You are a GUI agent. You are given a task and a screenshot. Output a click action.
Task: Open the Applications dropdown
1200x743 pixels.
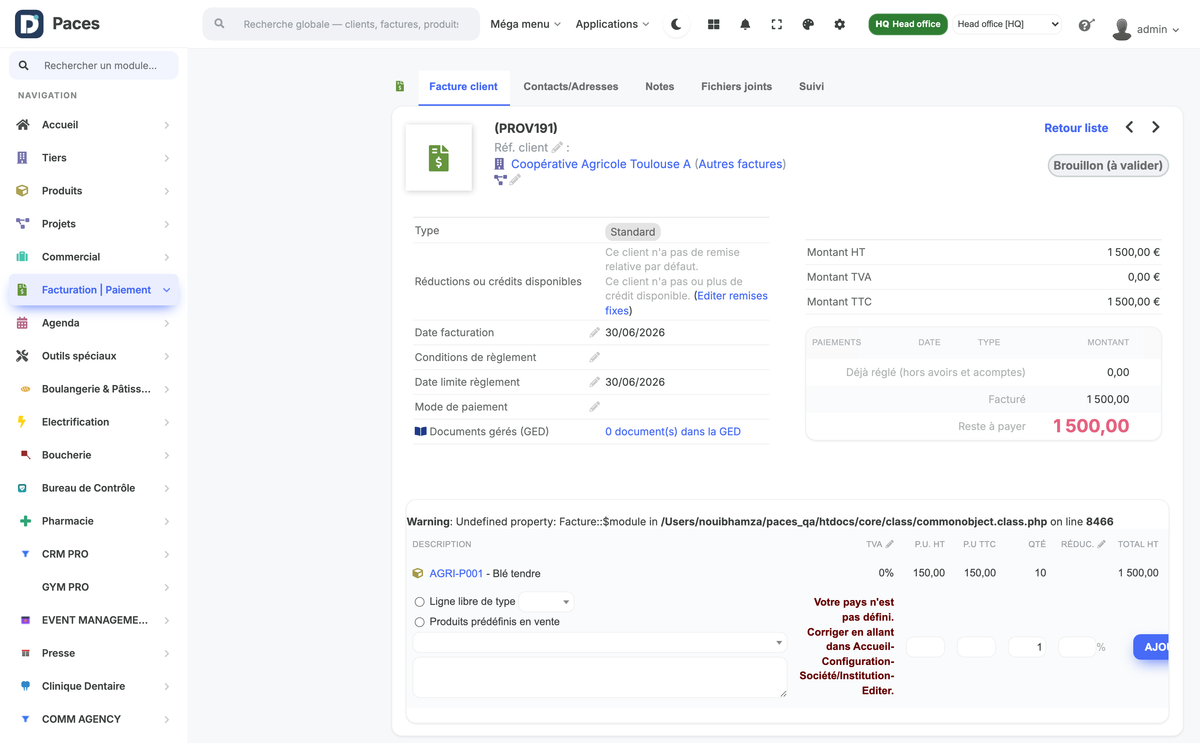click(612, 24)
